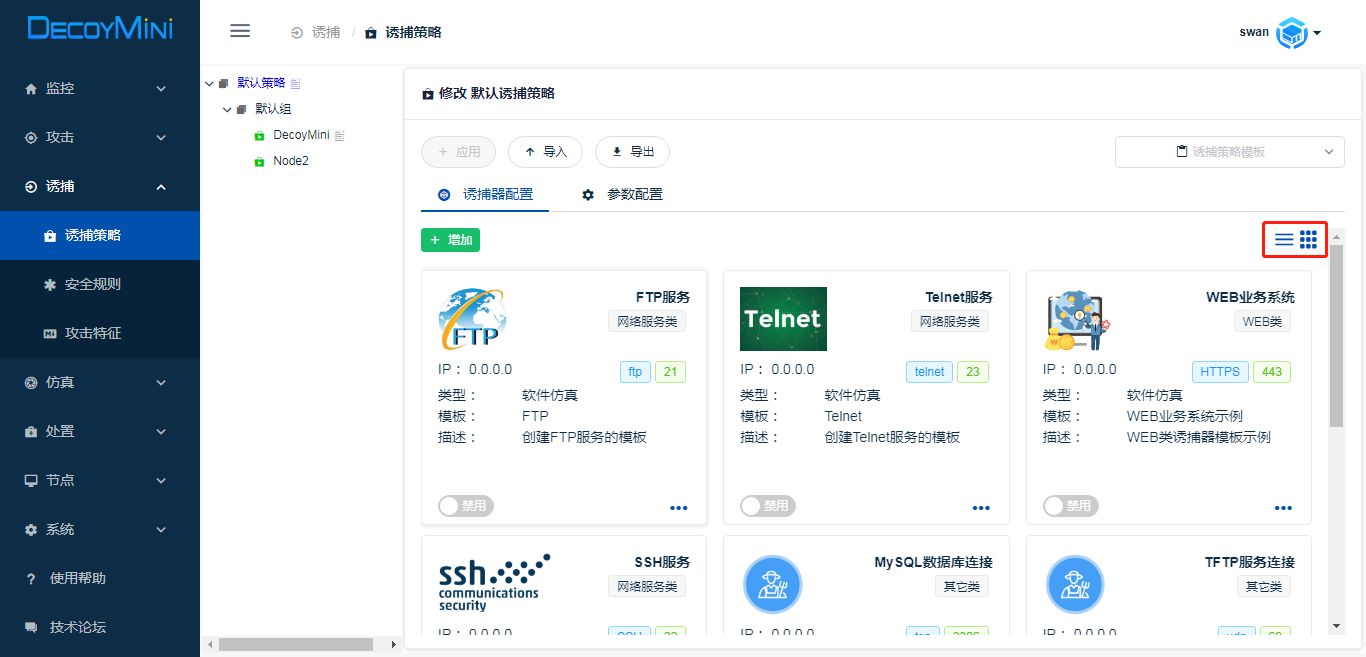
Task: Click the Telnet service logo image
Action: tap(783, 319)
